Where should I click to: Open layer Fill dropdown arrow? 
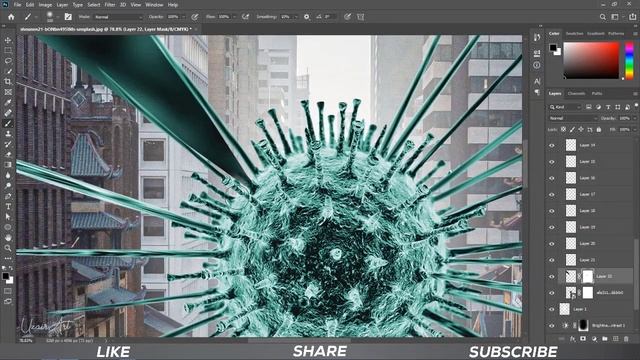[634, 129]
